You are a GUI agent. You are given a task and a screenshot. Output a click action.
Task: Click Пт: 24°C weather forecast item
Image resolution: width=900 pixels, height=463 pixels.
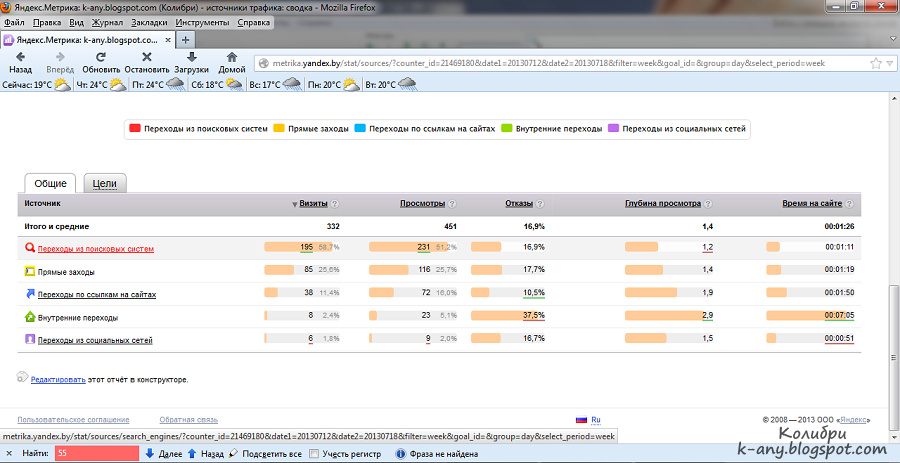pos(159,85)
